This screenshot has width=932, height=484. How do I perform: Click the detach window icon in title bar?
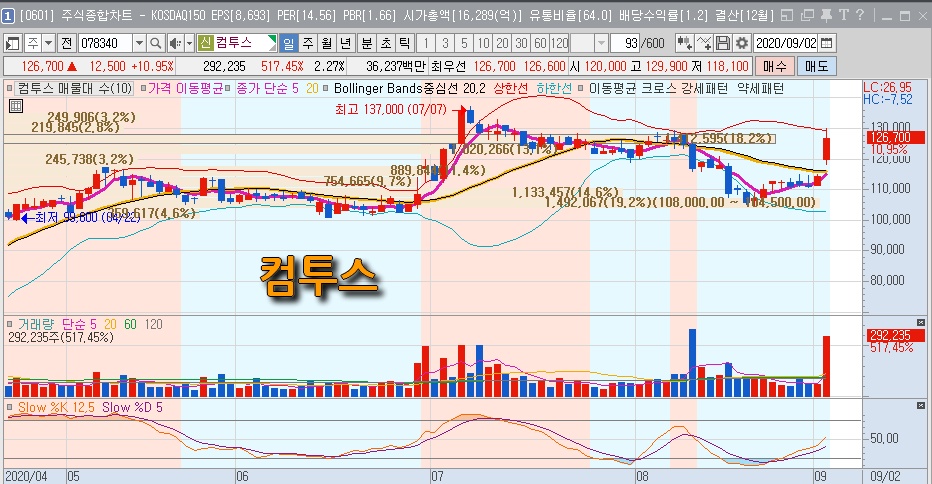tap(807, 15)
